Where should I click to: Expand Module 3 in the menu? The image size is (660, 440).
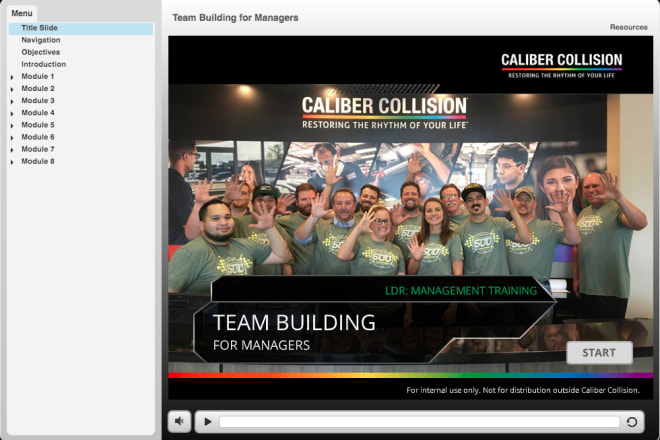tap(12, 101)
